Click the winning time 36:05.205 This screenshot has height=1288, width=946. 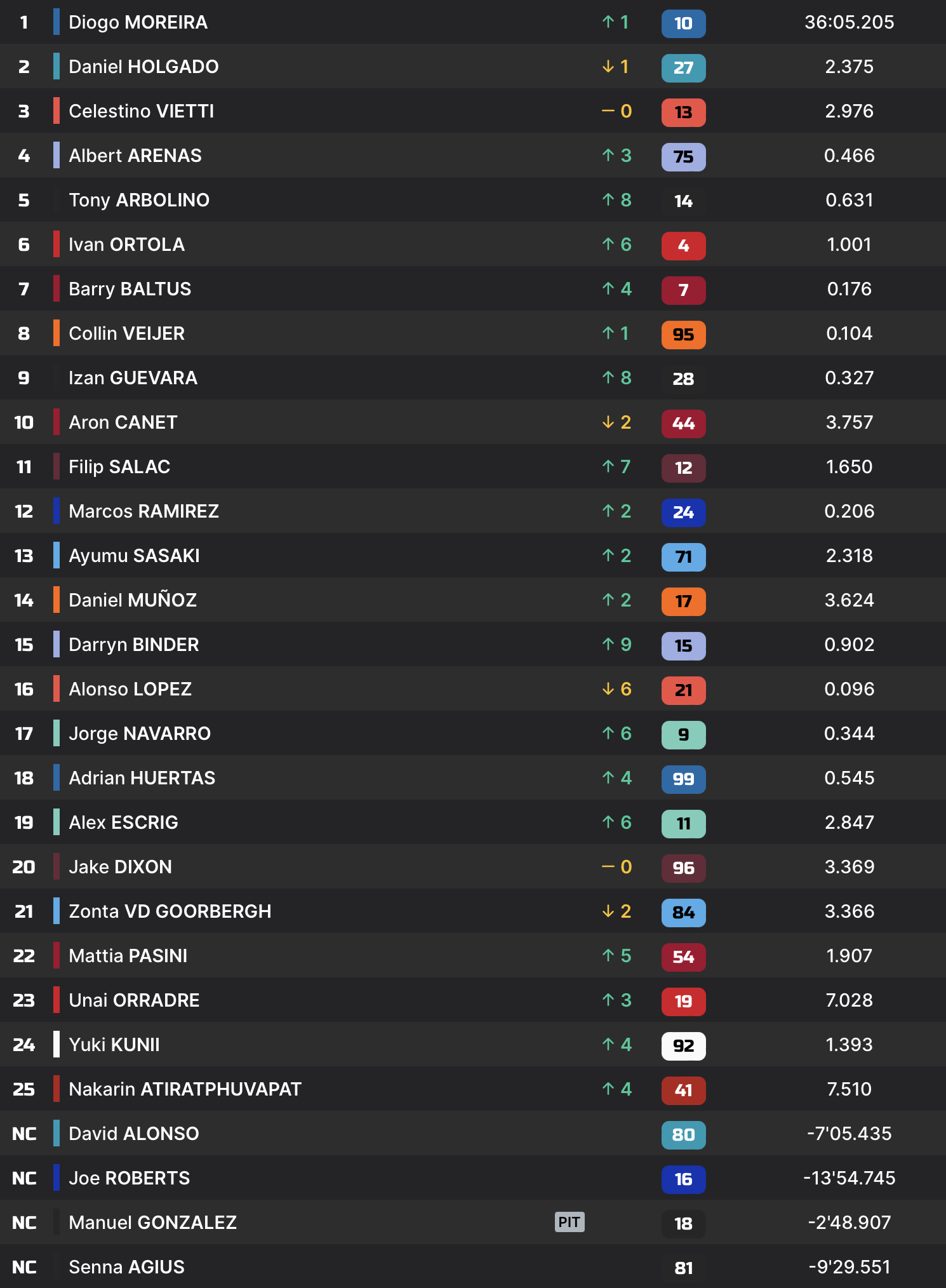pos(849,22)
